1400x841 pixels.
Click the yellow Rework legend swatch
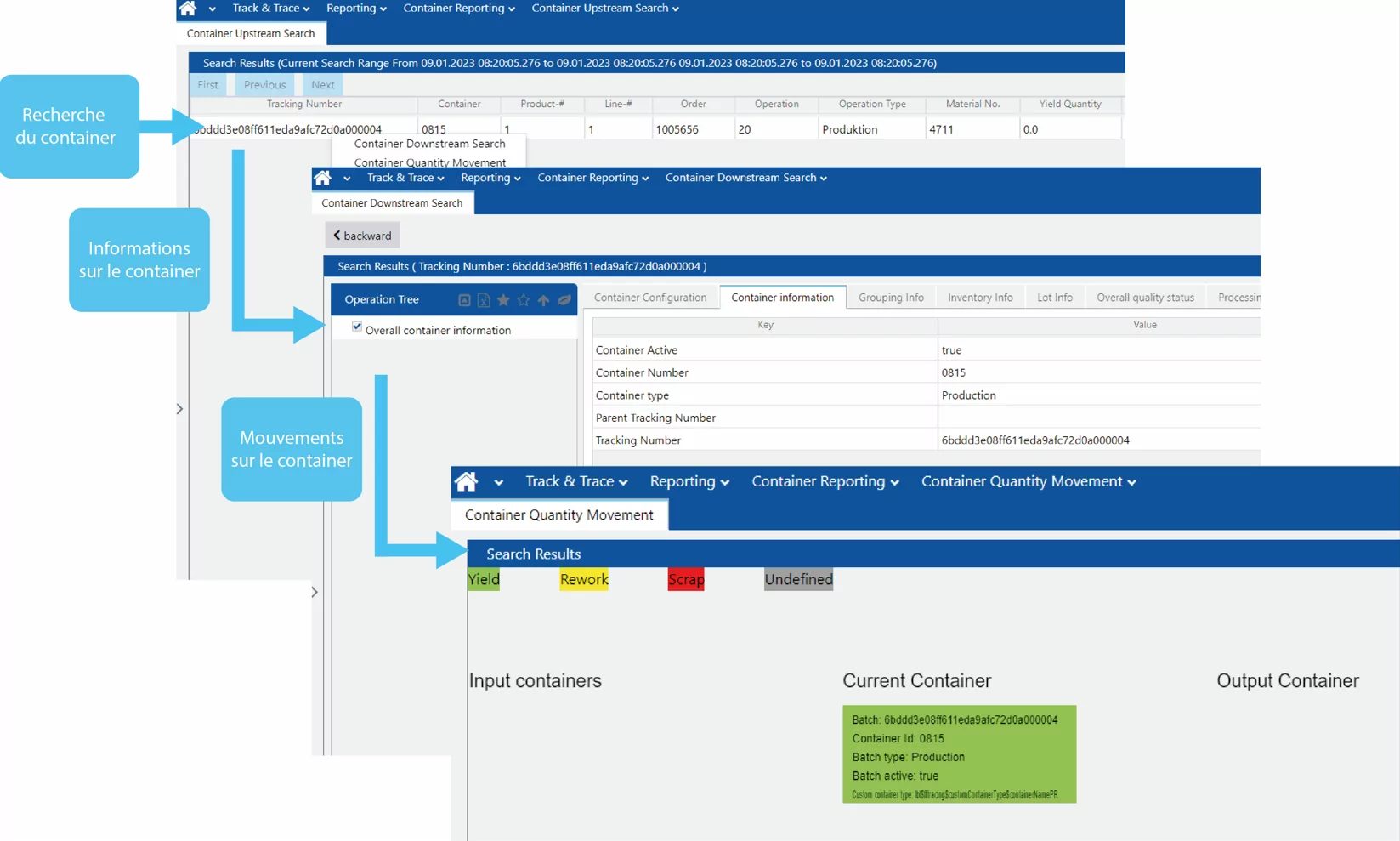click(x=583, y=580)
